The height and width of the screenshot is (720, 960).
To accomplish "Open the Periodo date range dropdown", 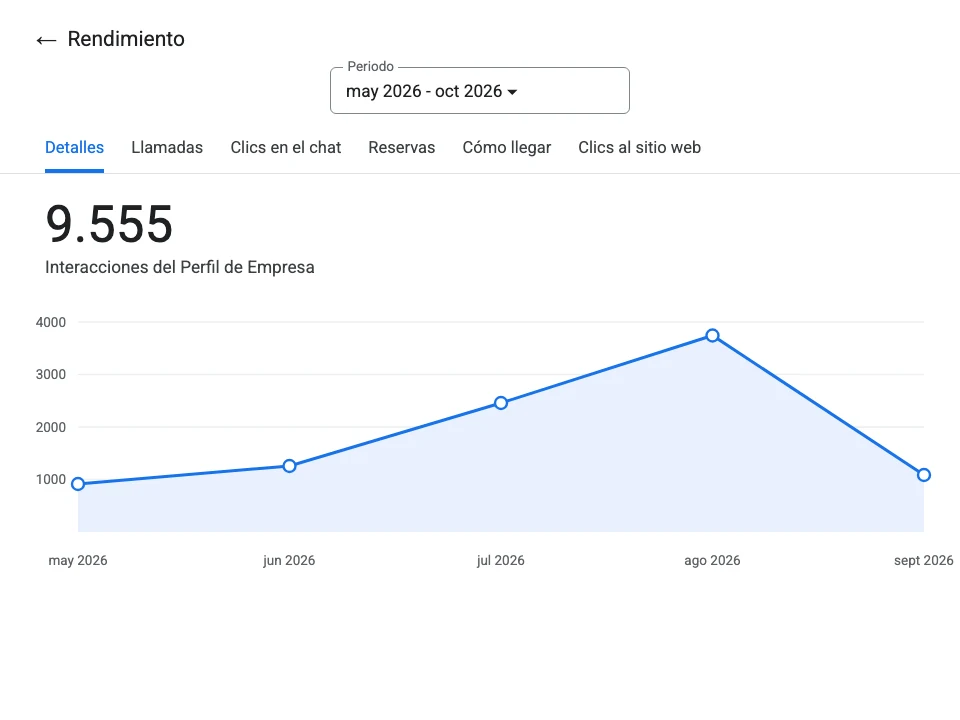I will 479,91.
